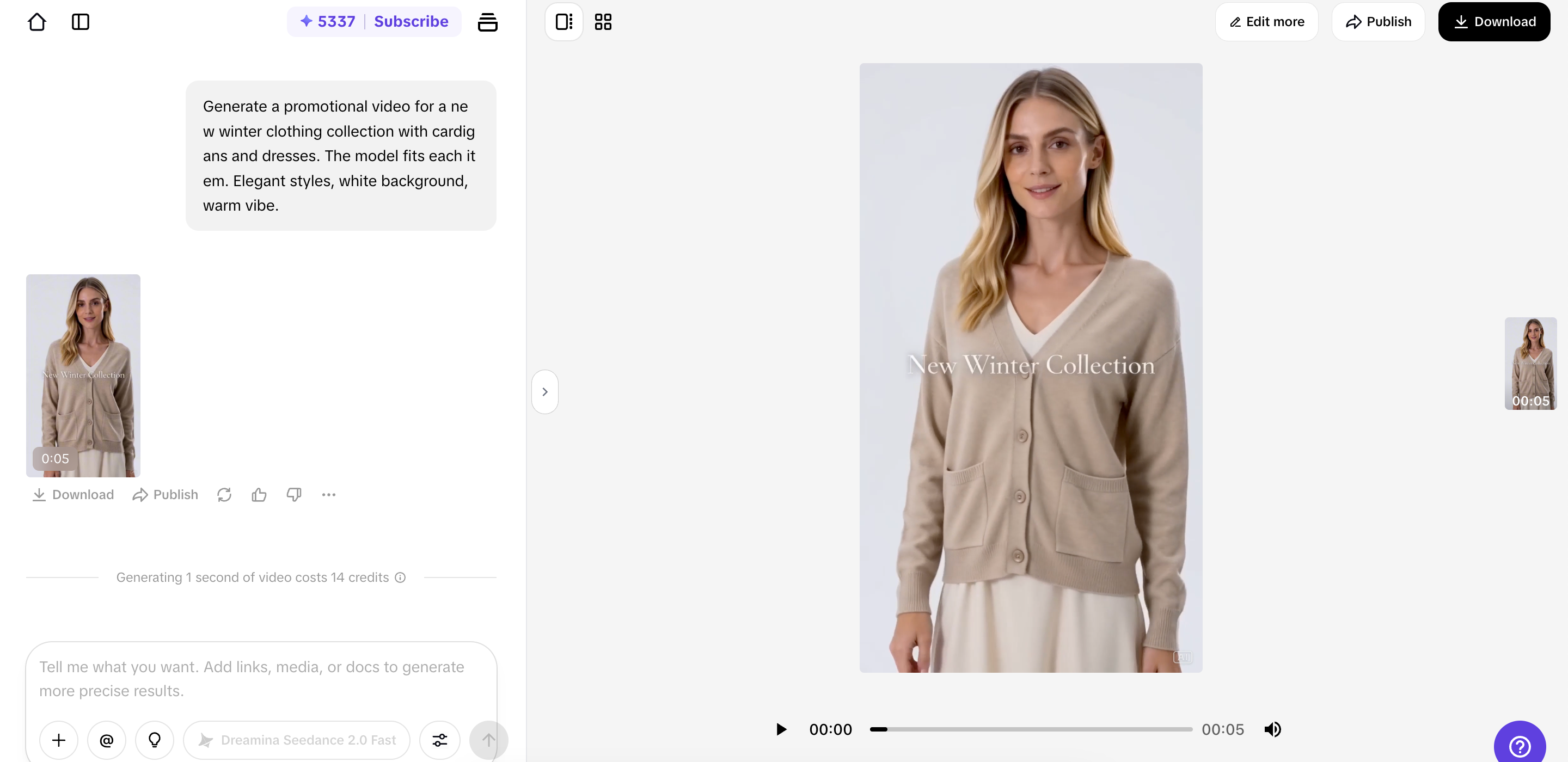Click the Subscribe link
This screenshot has height=762, width=1568.
[x=411, y=22]
